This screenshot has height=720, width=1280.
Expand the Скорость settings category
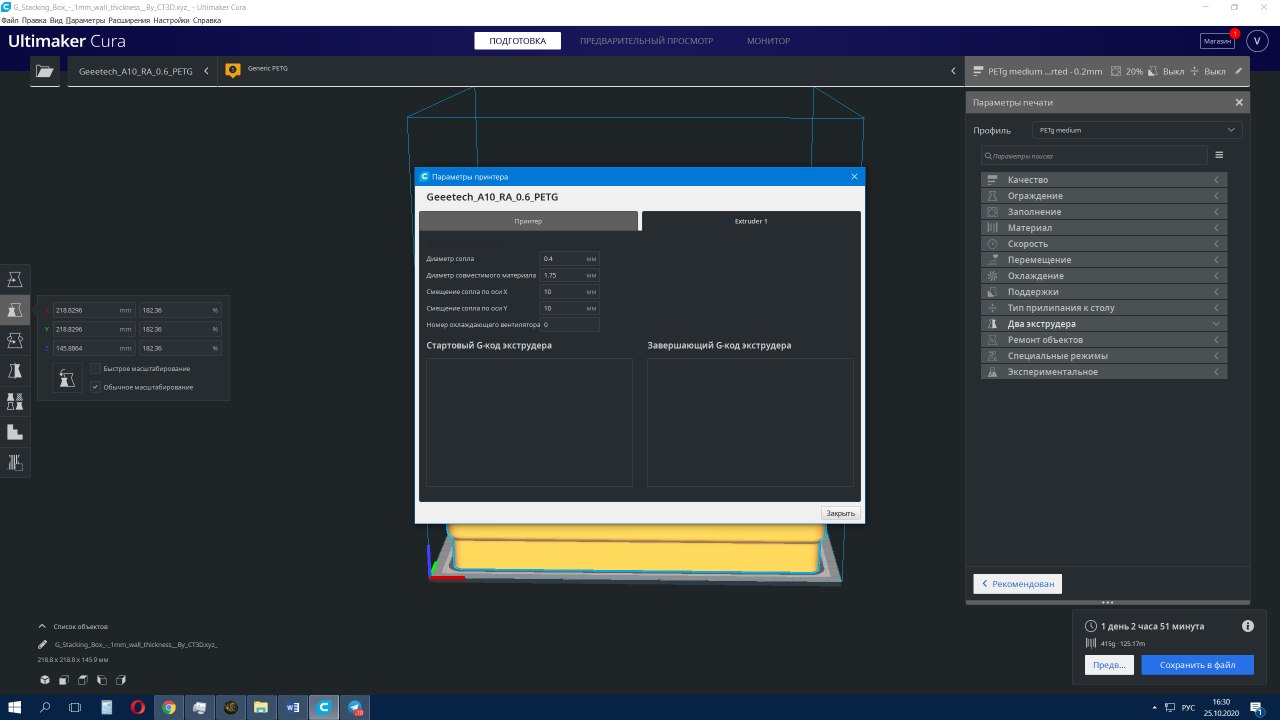coord(1104,244)
